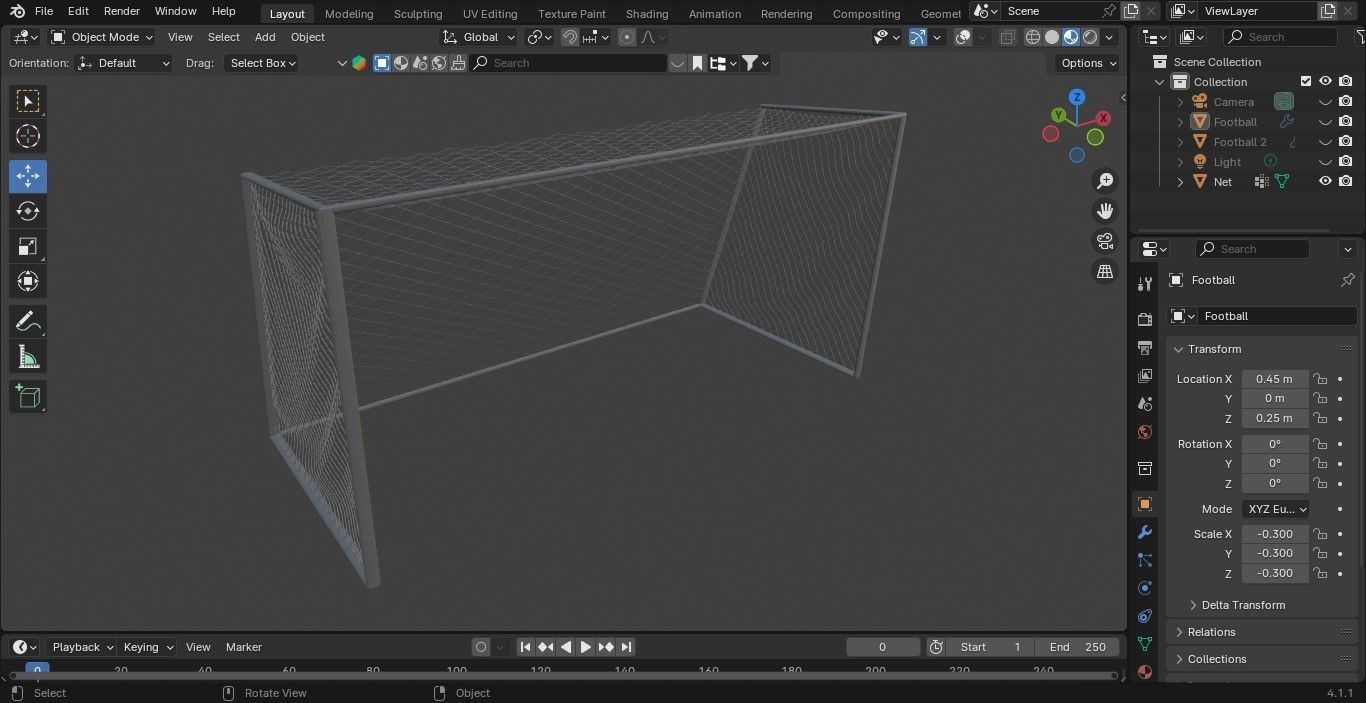Image resolution: width=1366 pixels, height=703 pixels.
Task: Expand the Net item in outliner
Action: 1180,182
